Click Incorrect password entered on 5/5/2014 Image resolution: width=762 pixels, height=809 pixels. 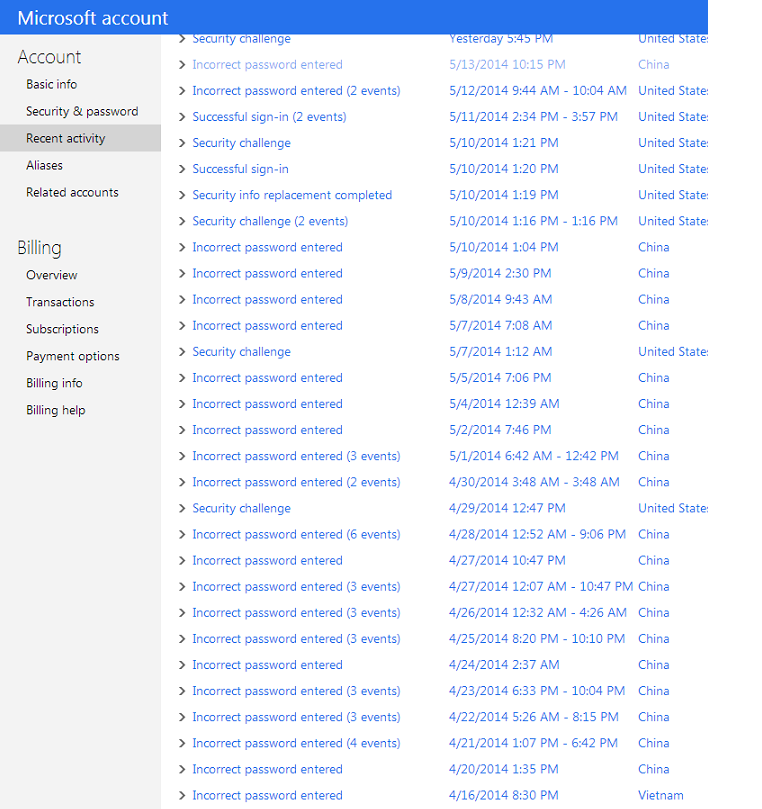click(267, 378)
